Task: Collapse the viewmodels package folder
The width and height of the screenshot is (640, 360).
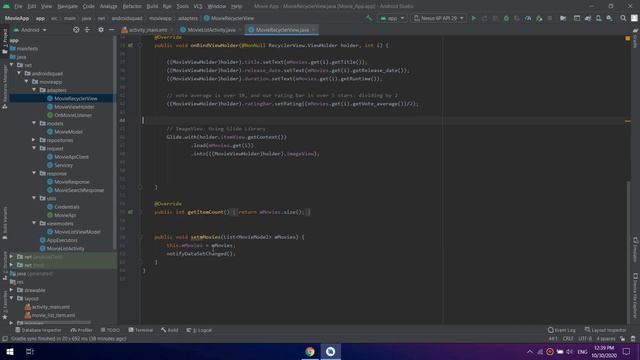Action: tap(34, 223)
